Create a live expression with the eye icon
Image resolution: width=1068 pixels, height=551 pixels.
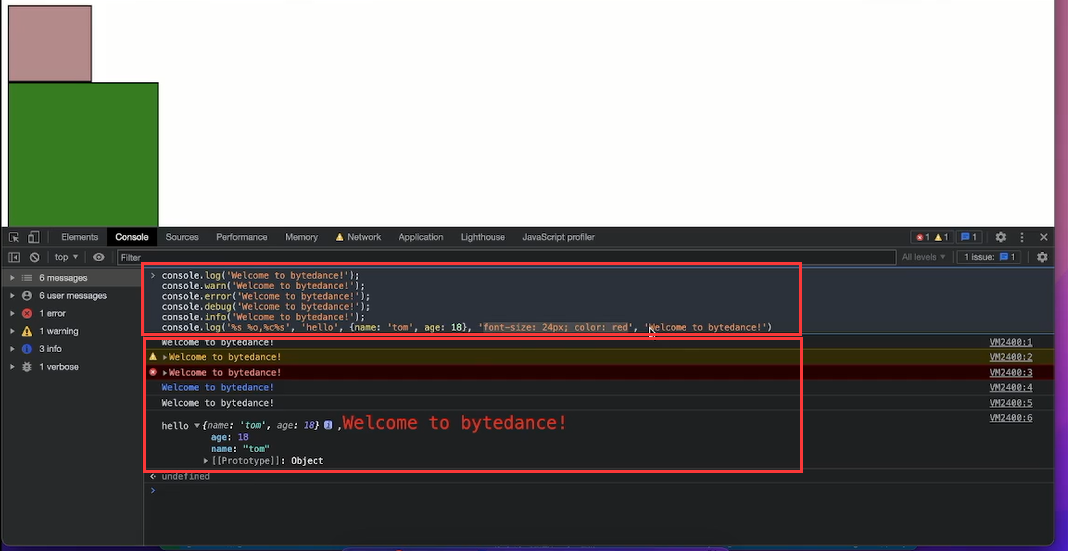point(99,257)
